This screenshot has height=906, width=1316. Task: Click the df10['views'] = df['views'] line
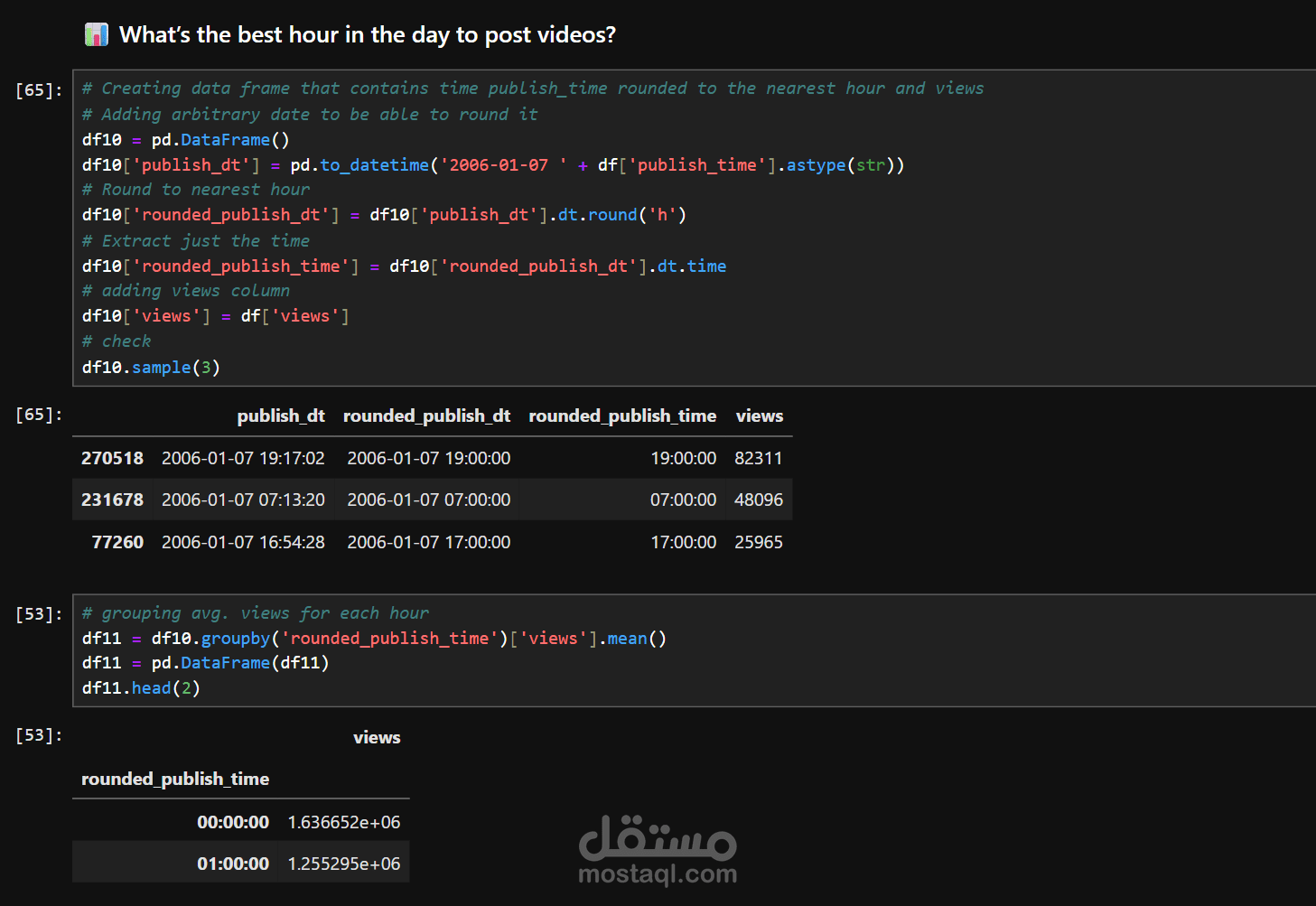(x=216, y=316)
